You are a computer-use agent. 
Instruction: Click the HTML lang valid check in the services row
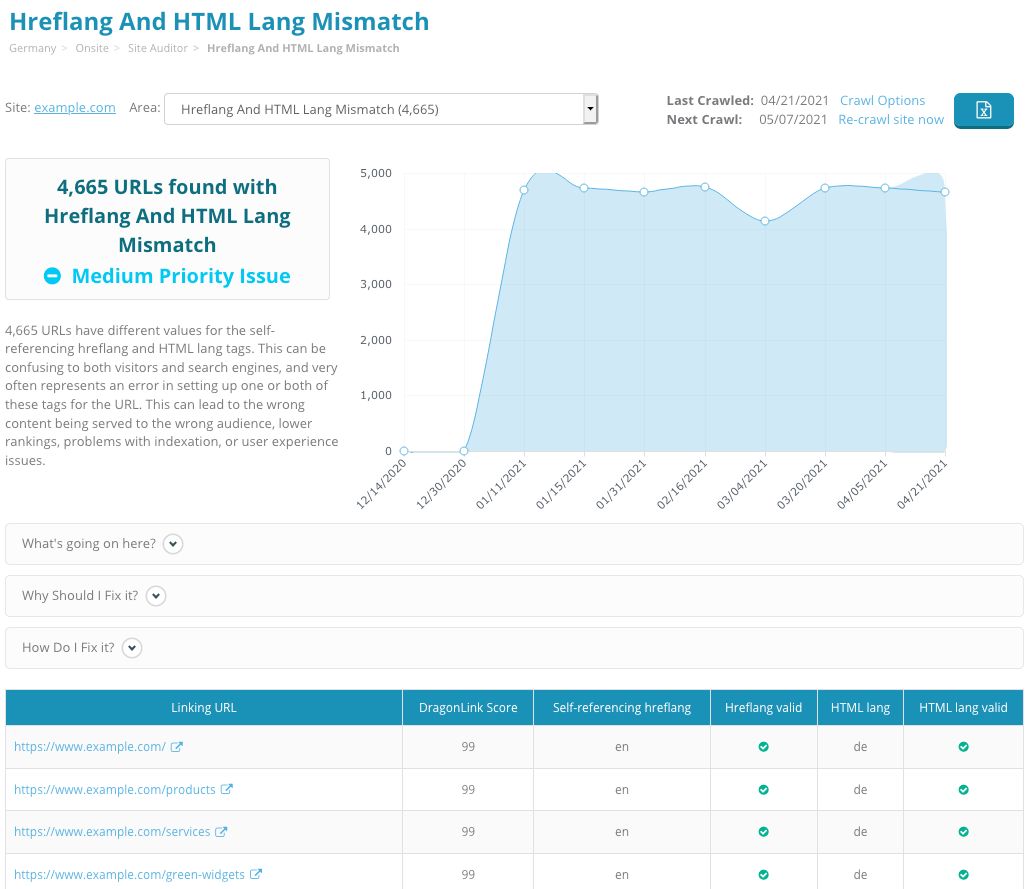(x=962, y=831)
